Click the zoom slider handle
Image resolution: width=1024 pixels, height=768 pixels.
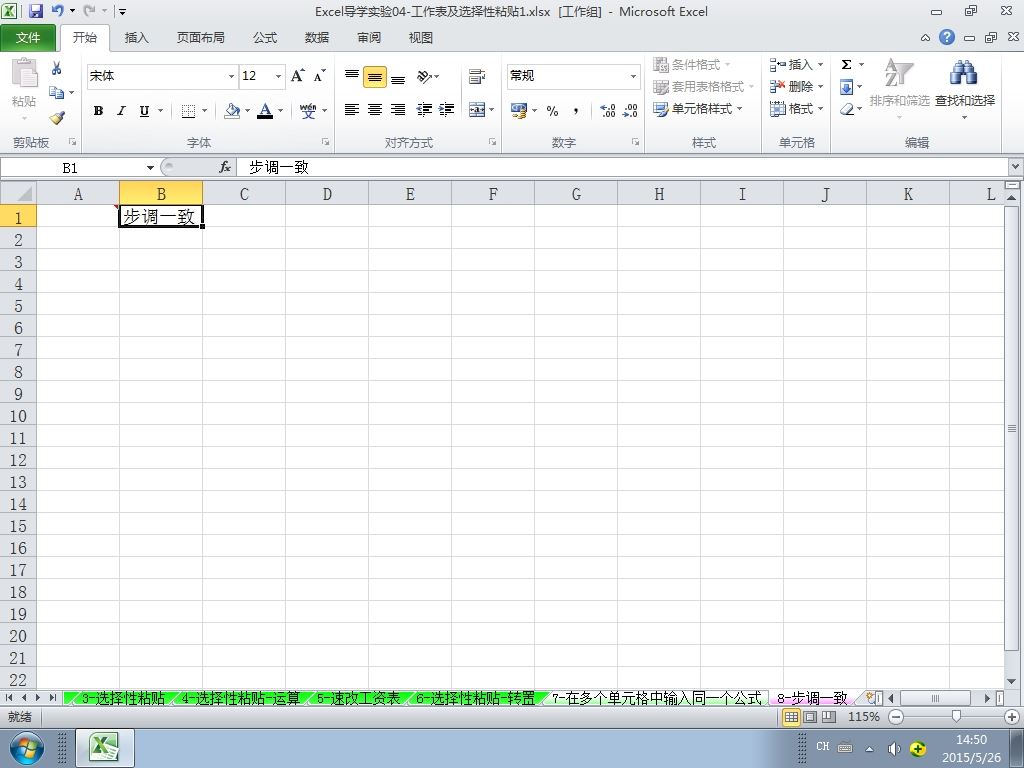coord(956,717)
